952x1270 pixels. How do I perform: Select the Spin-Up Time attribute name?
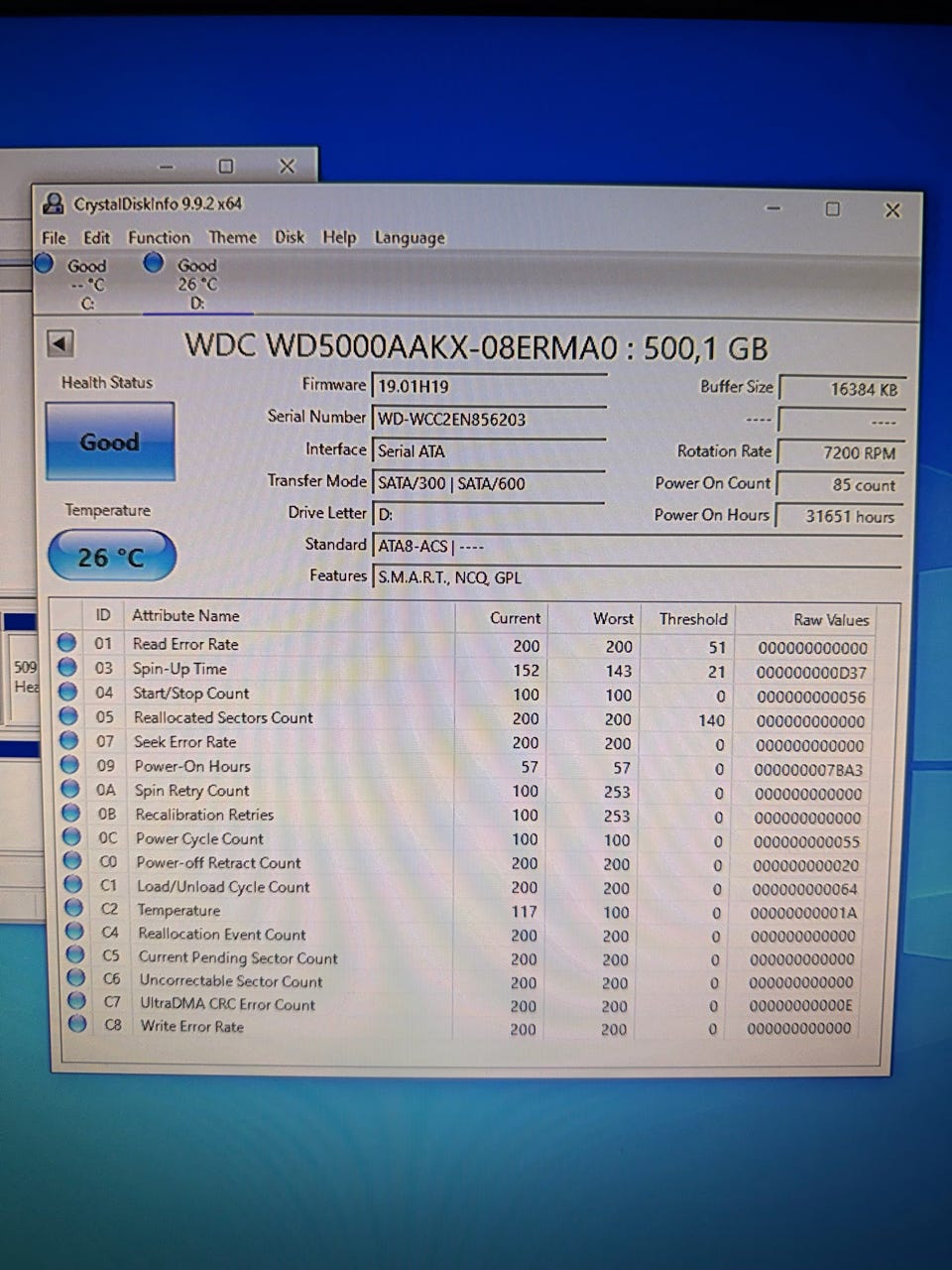point(180,669)
